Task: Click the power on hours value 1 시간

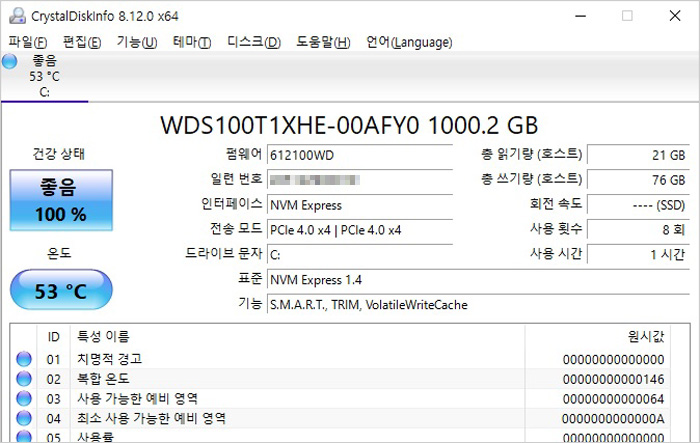Action: [x=638, y=255]
